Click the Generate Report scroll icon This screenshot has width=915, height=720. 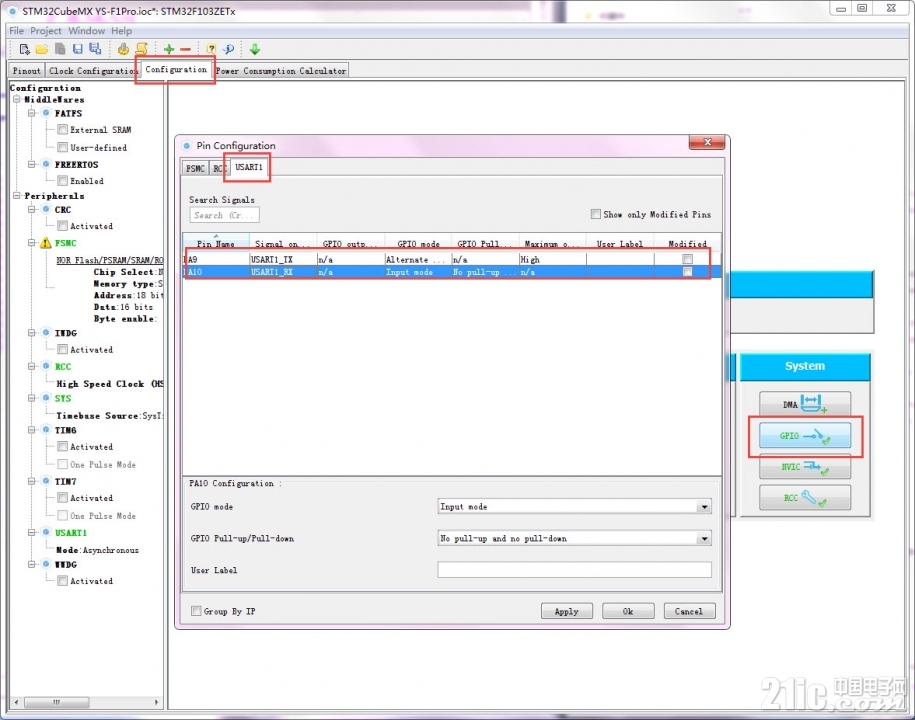pyautogui.click(x=141, y=50)
